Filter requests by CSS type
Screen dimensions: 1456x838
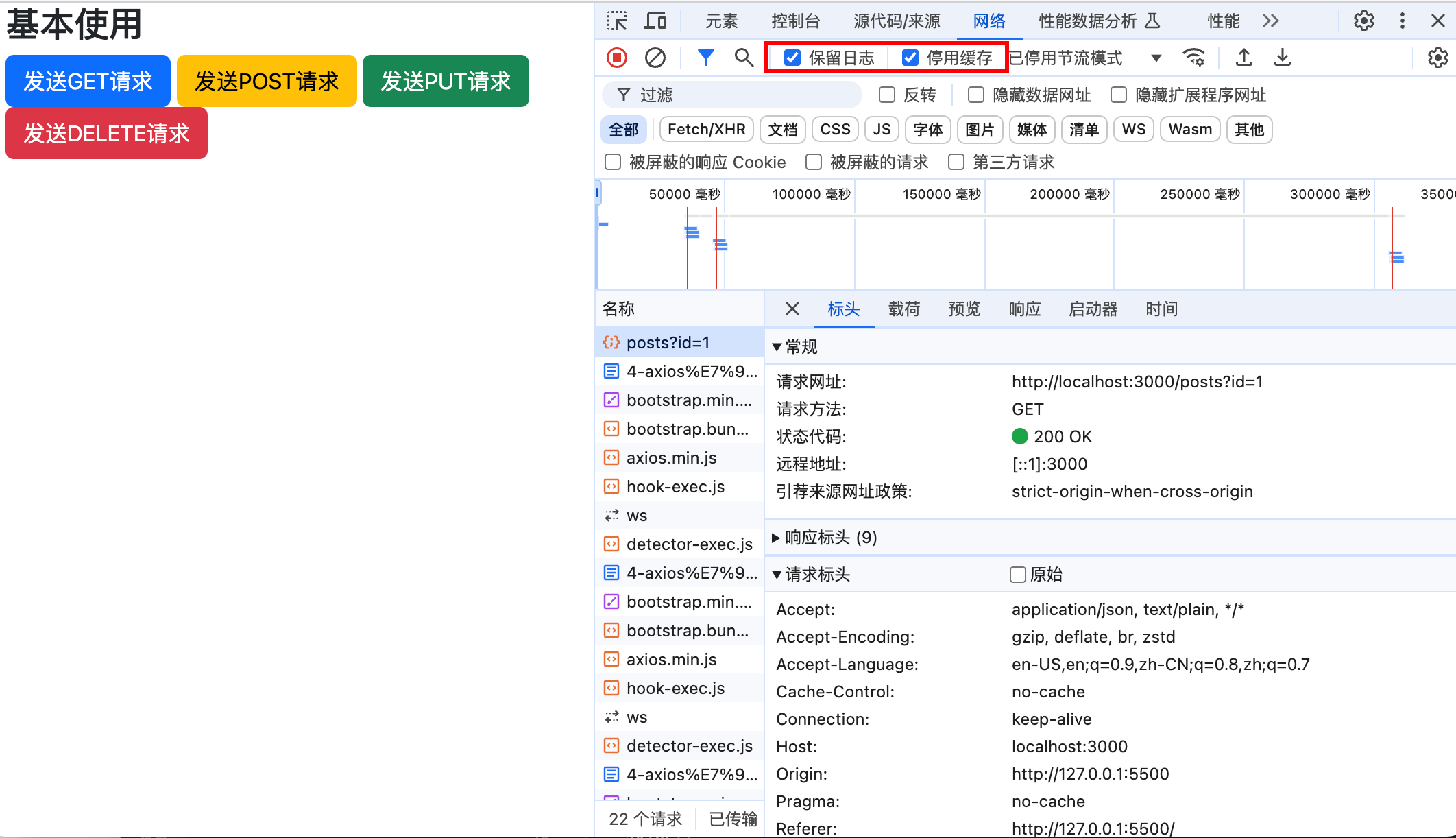[835, 129]
